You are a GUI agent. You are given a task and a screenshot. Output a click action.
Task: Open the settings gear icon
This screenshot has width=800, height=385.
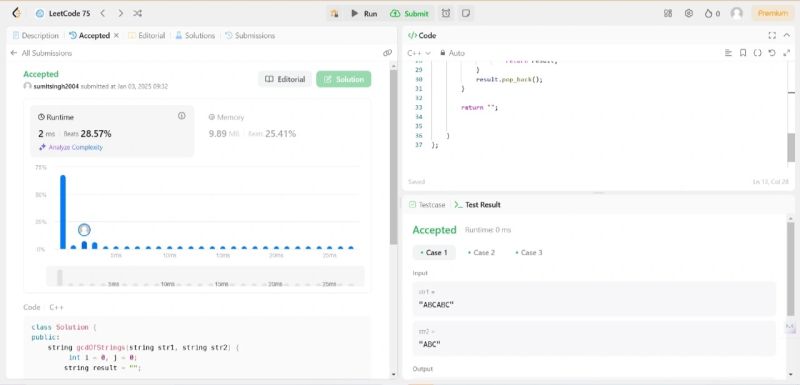tap(689, 13)
